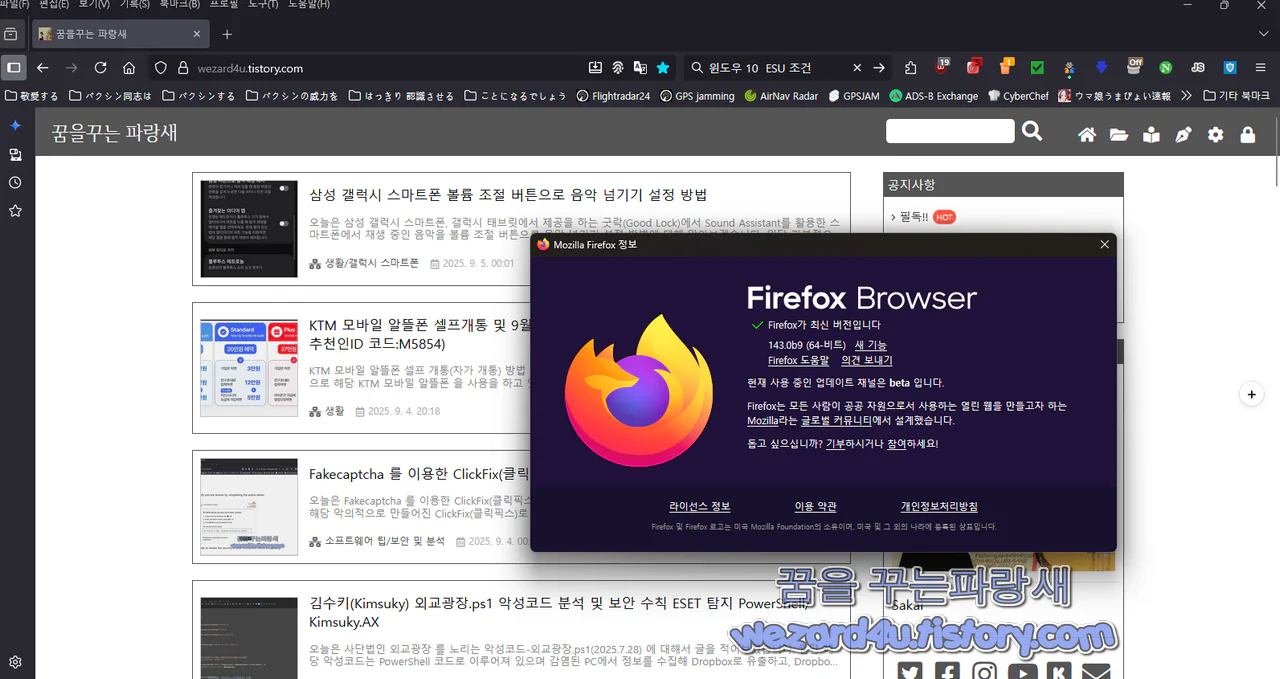Open the 편집(E) menu

(54, 4)
